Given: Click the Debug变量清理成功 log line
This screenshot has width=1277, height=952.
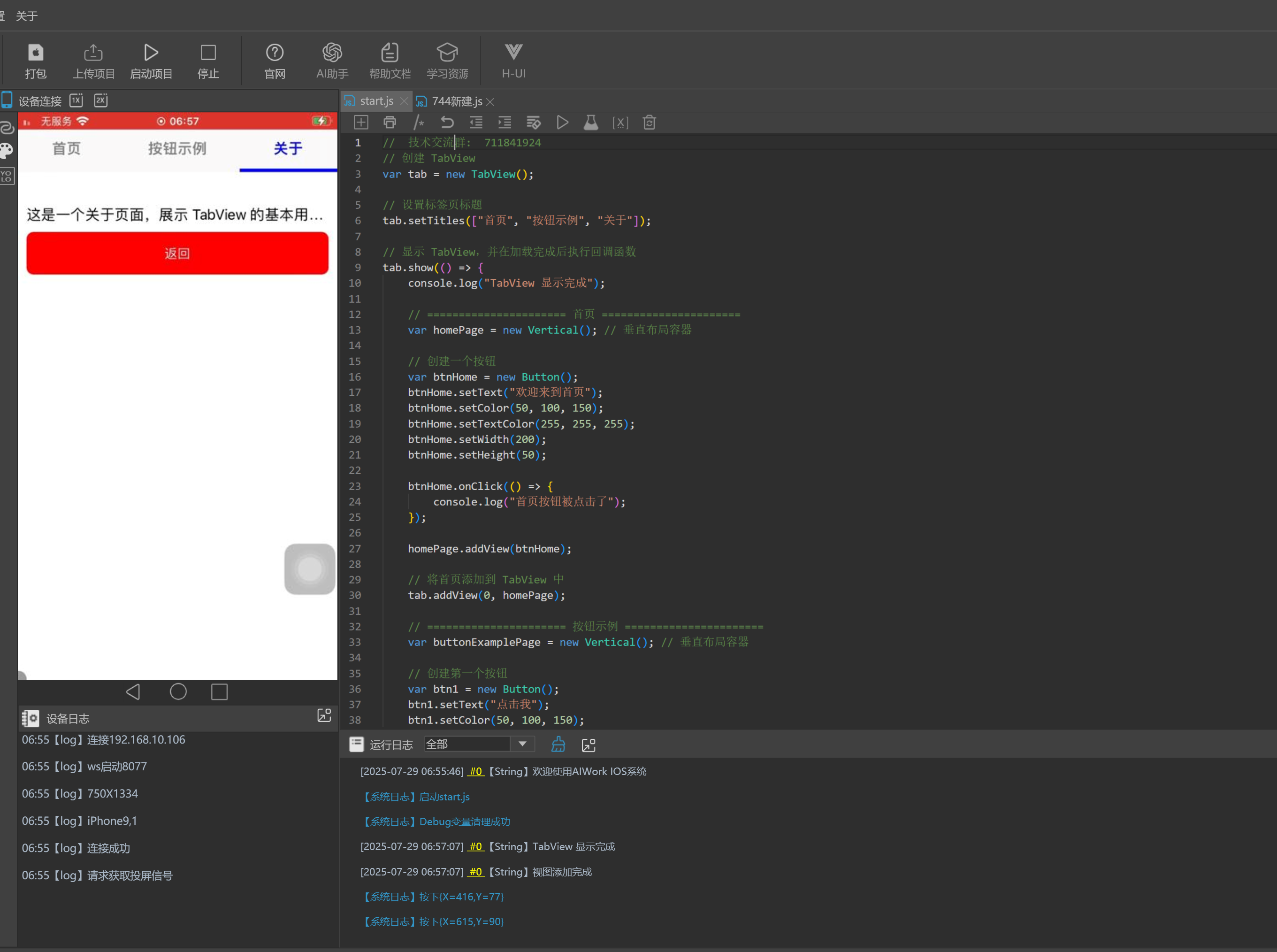Looking at the screenshot, I should 436,822.
